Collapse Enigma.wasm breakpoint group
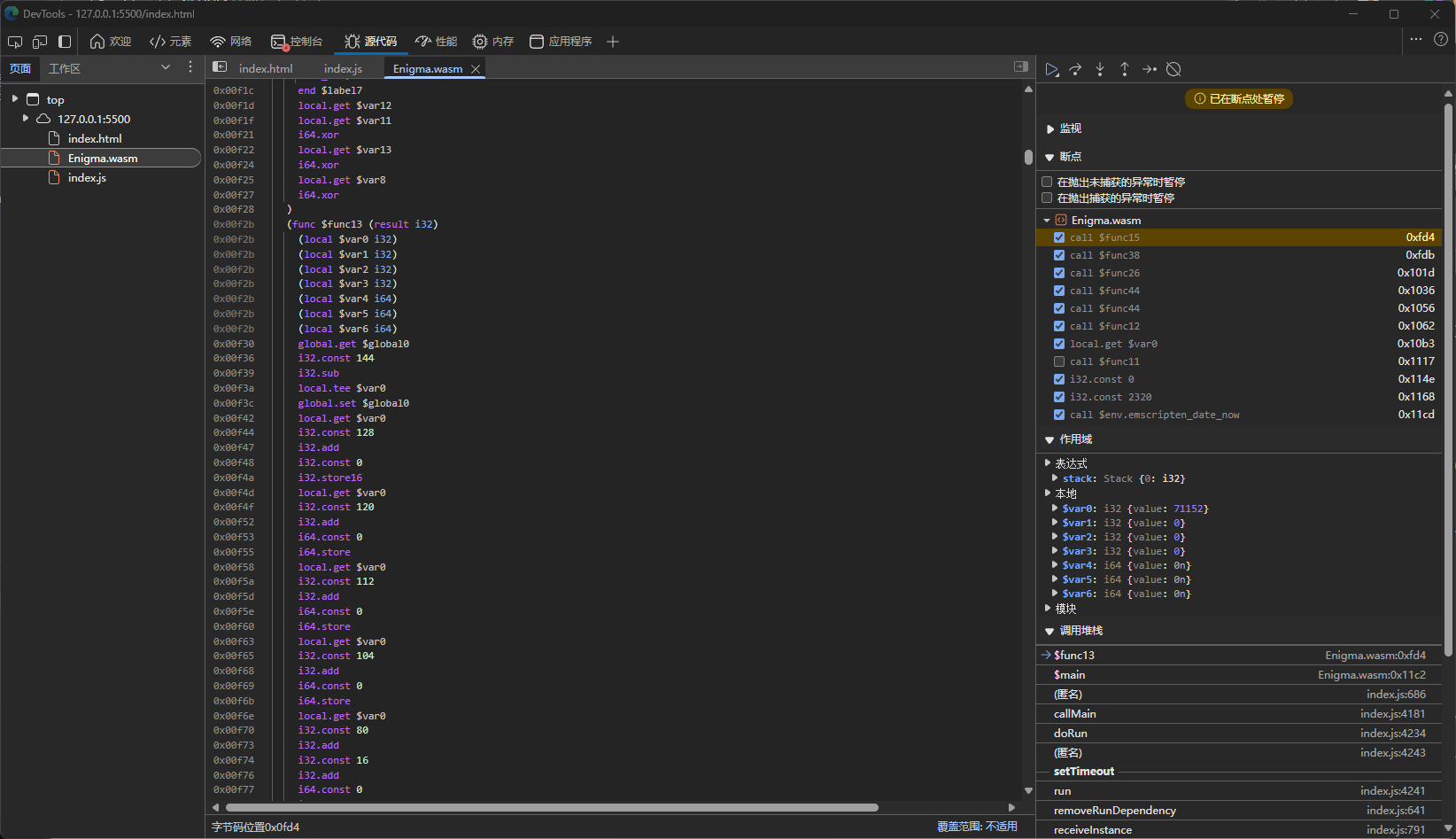This screenshot has height=839, width=1456. pos(1047,220)
